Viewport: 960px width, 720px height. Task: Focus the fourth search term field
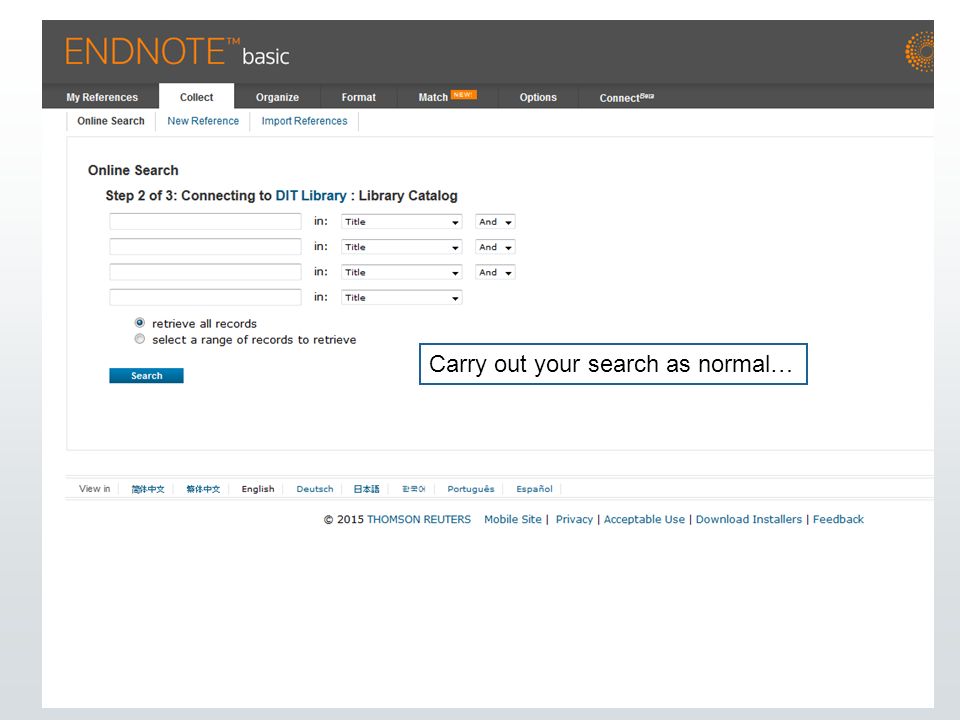coord(205,297)
